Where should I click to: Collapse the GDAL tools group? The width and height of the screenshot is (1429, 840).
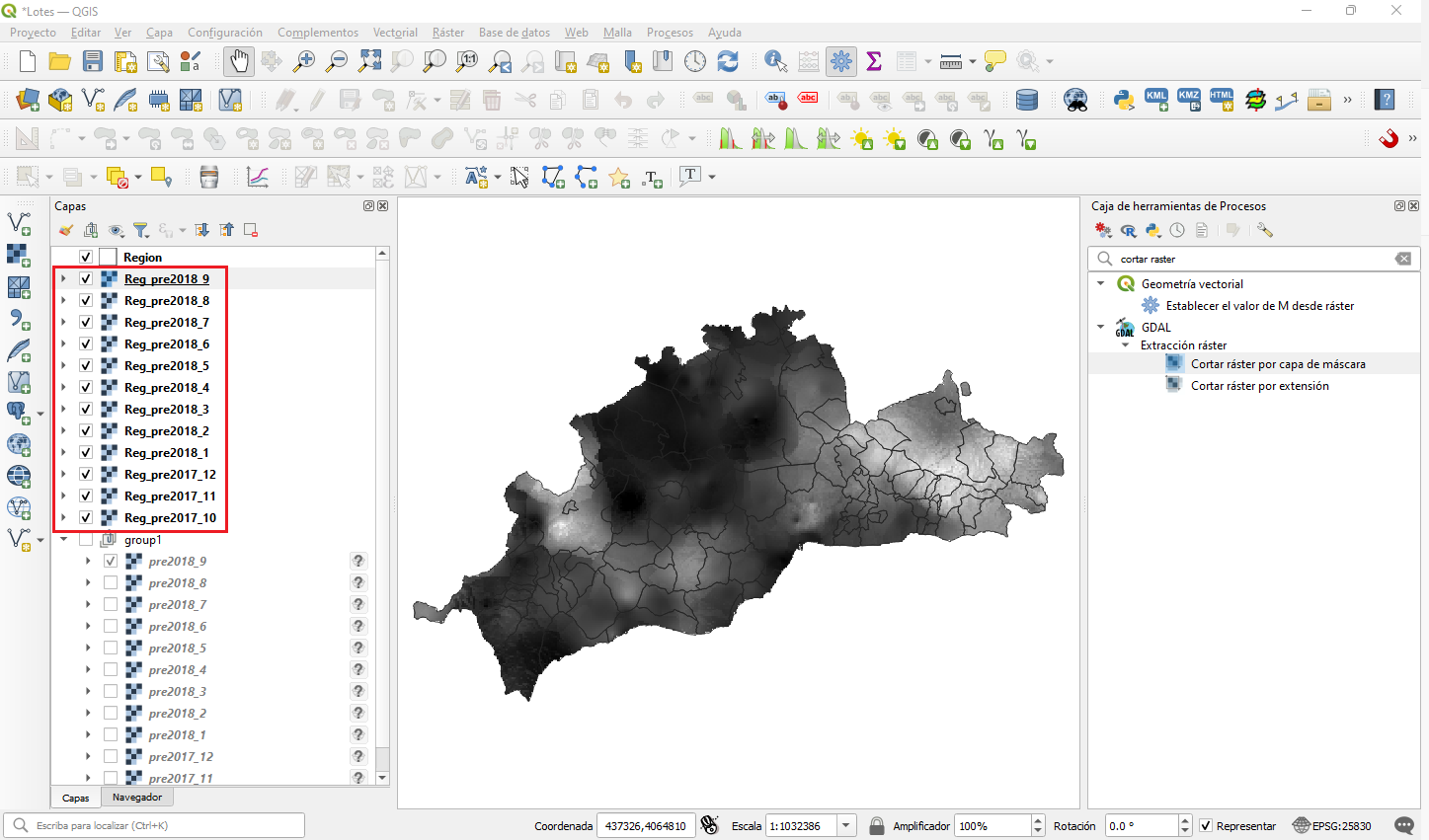1101,327
